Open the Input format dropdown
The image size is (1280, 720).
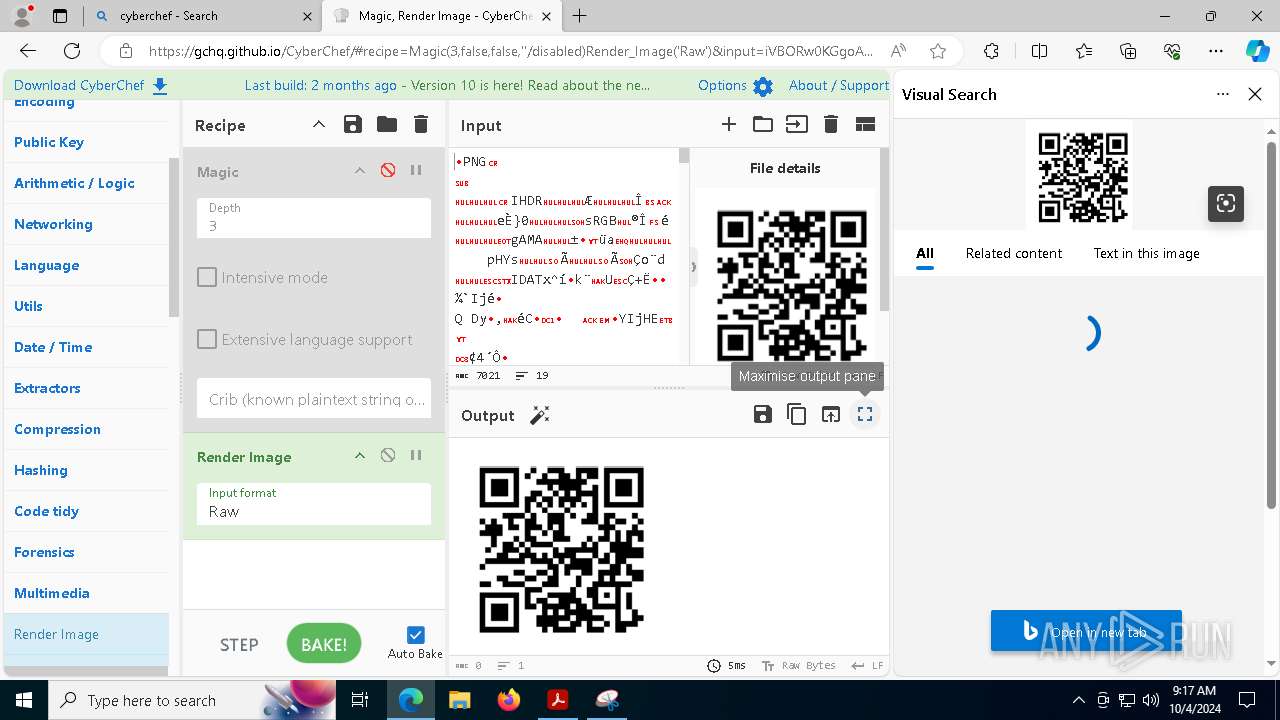pos(314,503)
